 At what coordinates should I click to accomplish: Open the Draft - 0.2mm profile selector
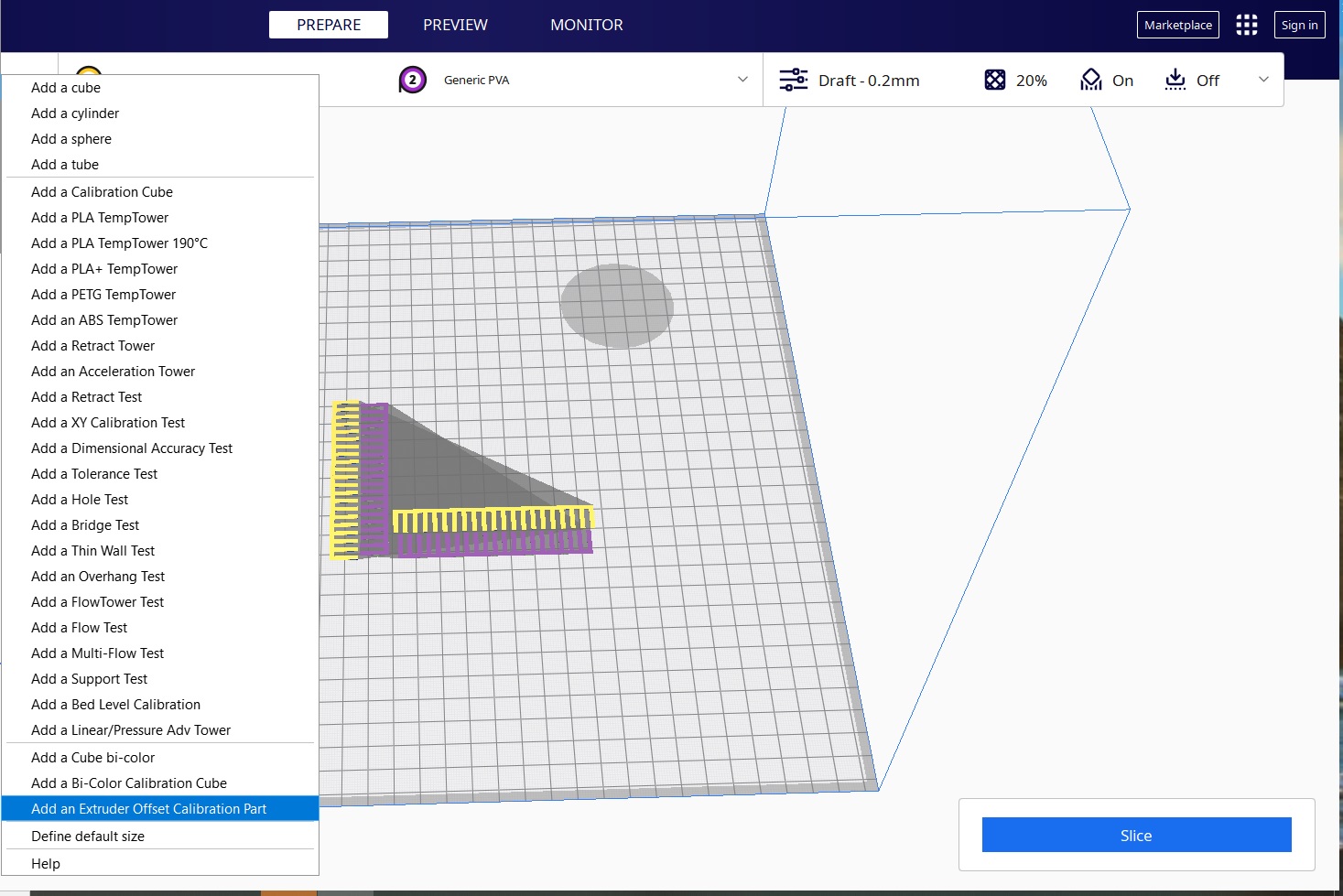click(870, 80)
